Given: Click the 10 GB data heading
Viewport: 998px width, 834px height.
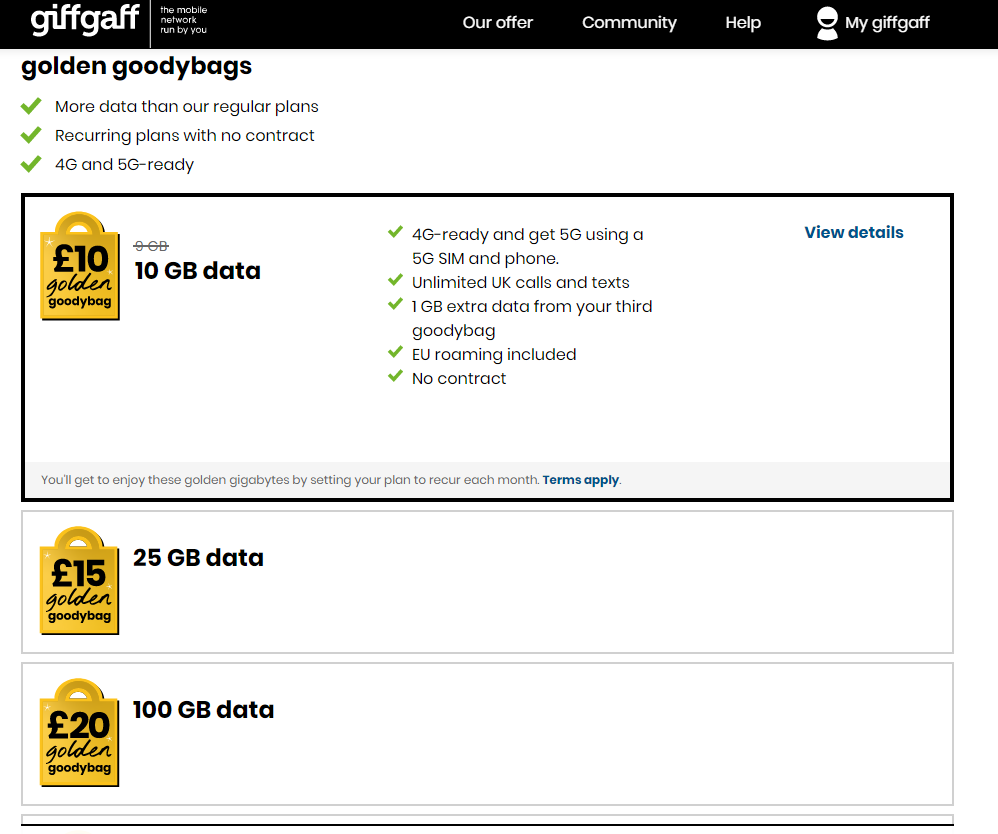Looking at the screenshot, I should 197,271.
